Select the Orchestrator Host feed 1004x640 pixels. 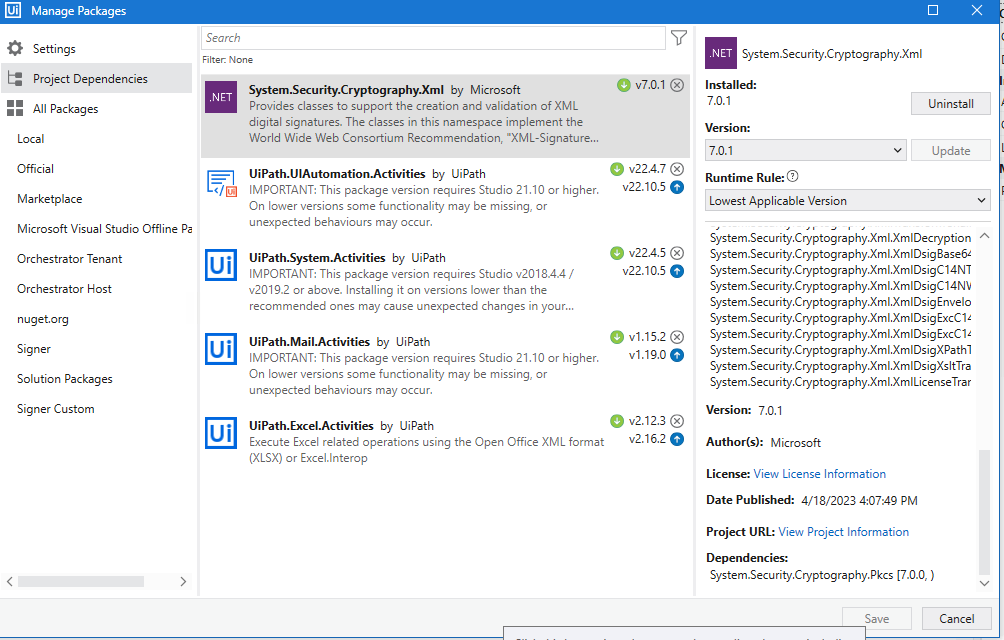tap(65, 289)
